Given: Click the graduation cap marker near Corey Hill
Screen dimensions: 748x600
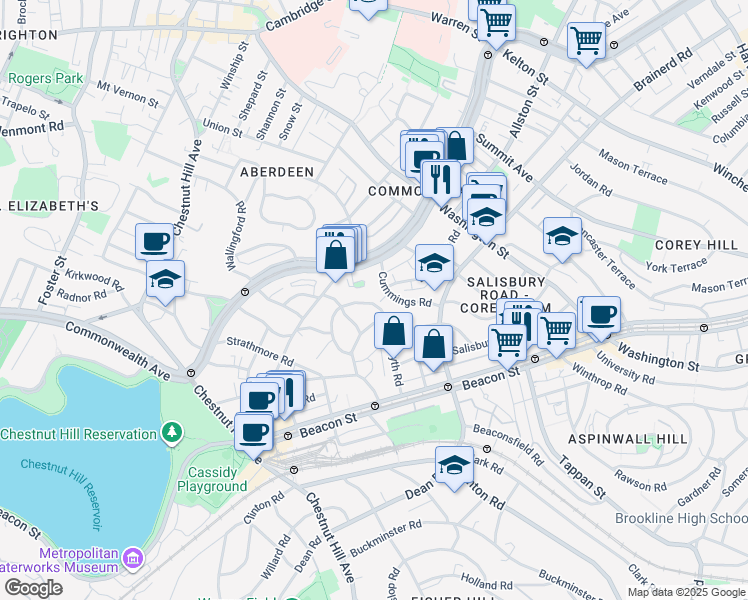Looking at the screenshot, I should 563,236.
